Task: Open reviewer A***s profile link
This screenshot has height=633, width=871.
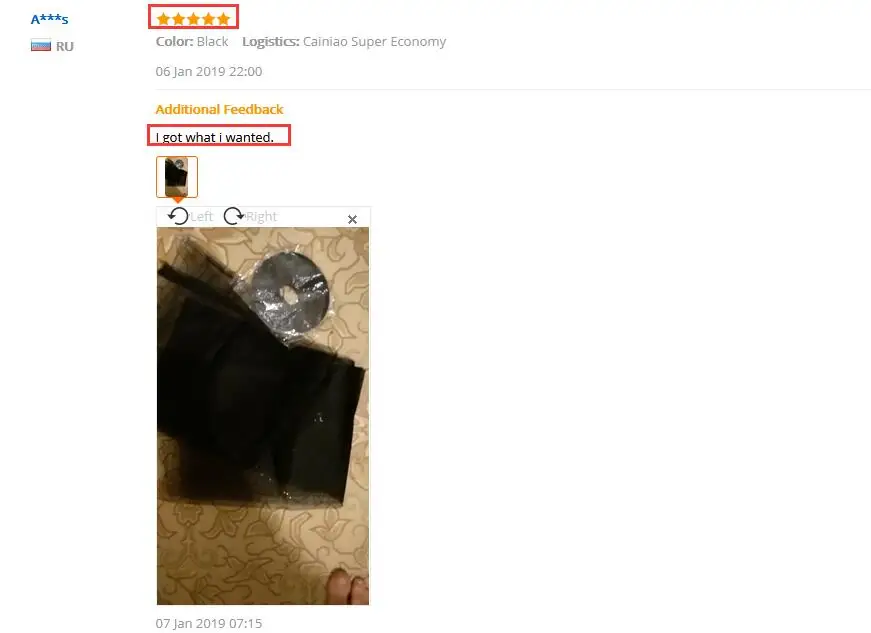Action: tap(49, 19)
